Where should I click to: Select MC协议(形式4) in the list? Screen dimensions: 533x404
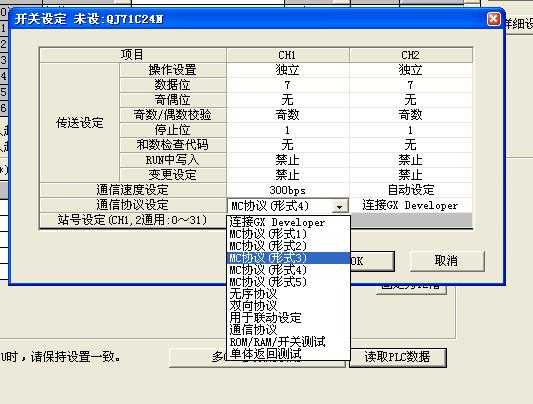click(x=288, y=270)
